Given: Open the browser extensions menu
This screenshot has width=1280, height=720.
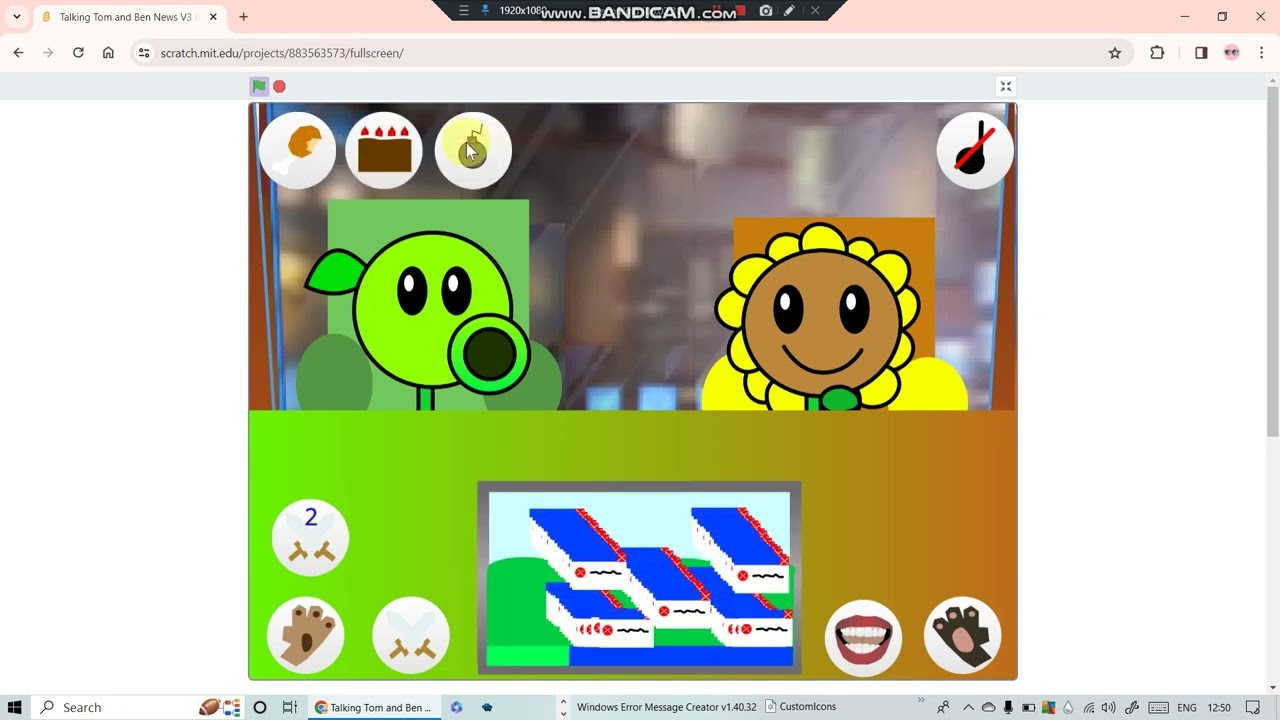Looking at the screenshot, I should [x=1157, y=53].
